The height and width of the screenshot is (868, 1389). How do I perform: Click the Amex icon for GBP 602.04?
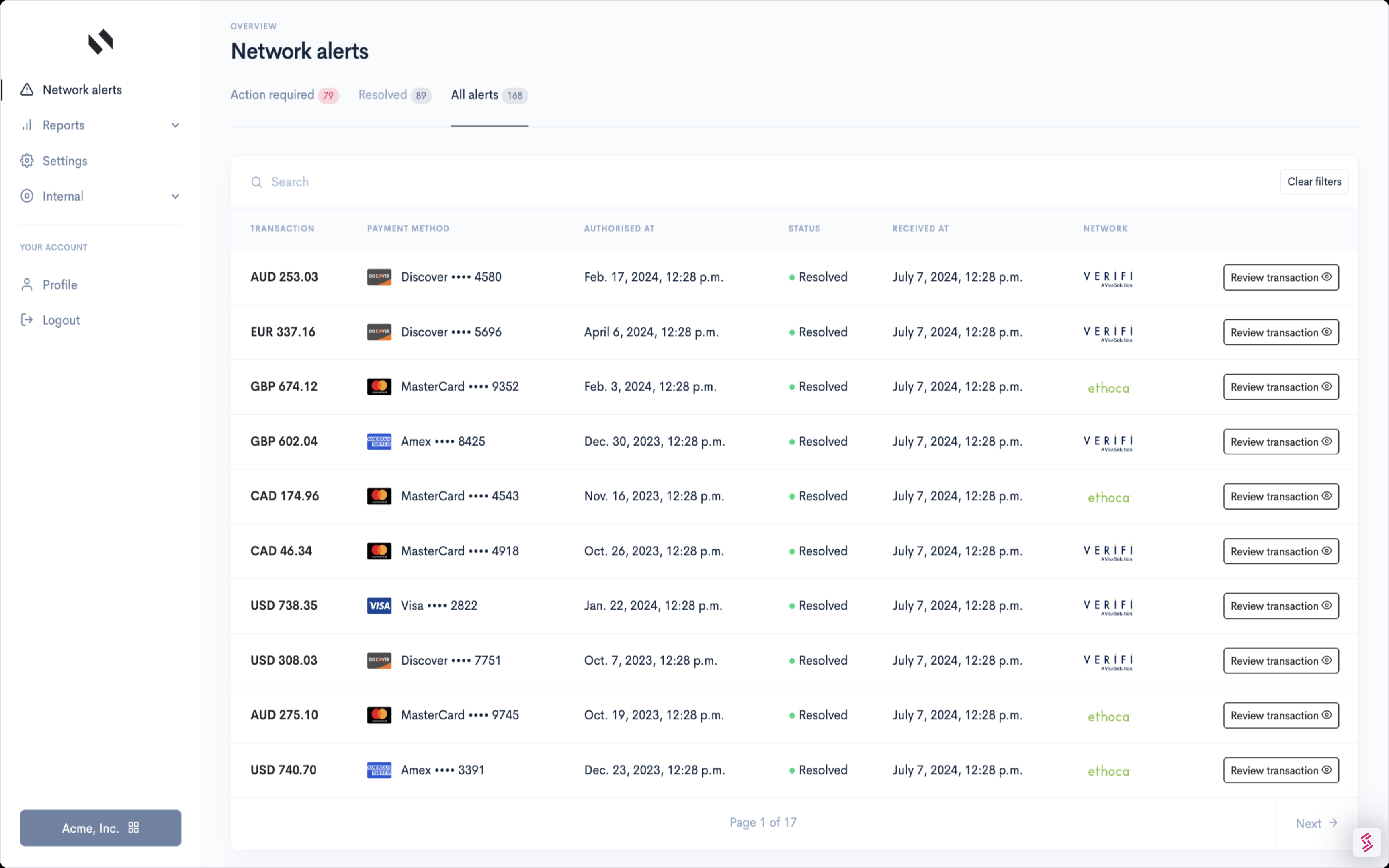tap(379, 441)
